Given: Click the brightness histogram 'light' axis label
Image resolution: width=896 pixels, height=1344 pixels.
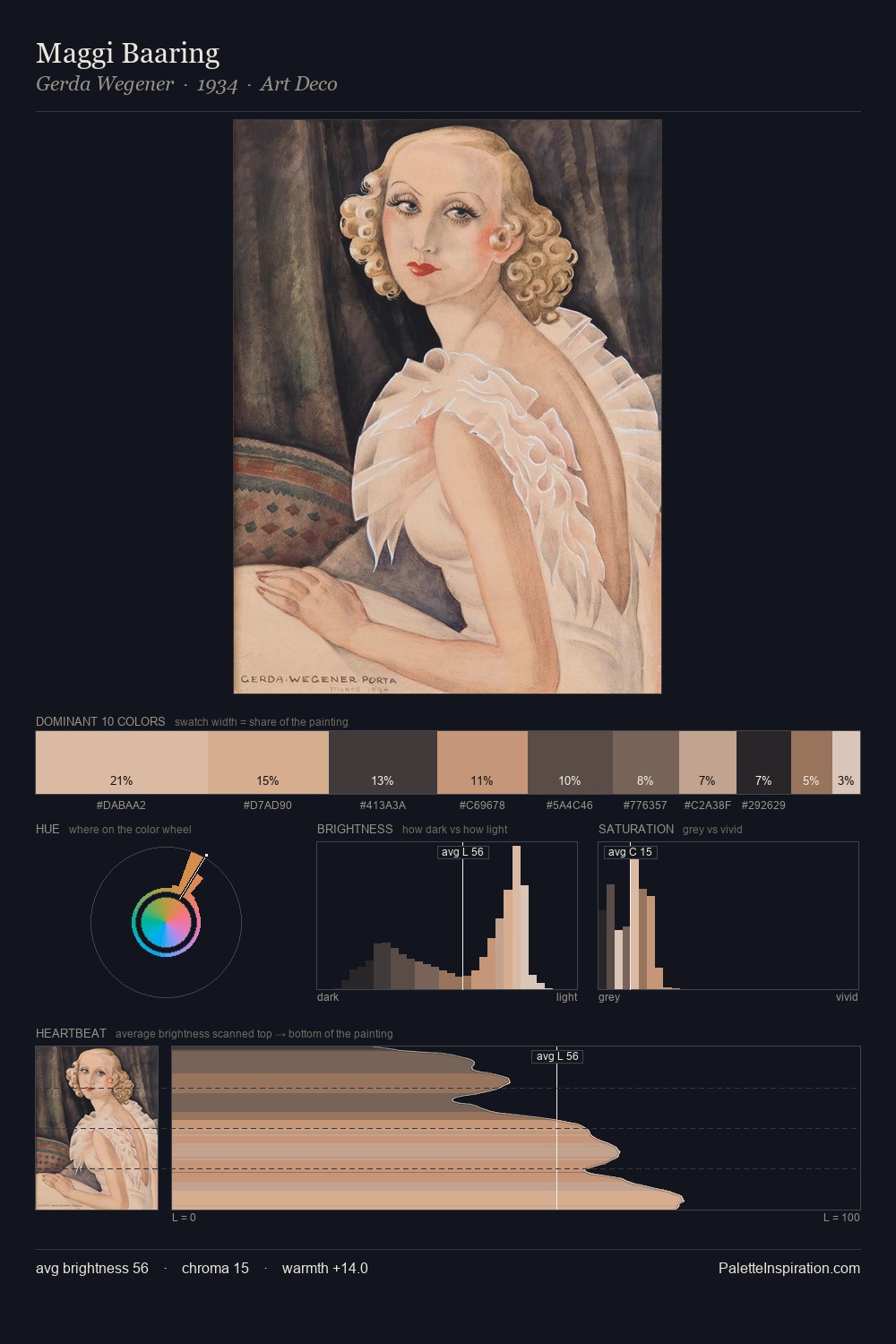Looking at the screenshot, I should [x=566, y=997].
